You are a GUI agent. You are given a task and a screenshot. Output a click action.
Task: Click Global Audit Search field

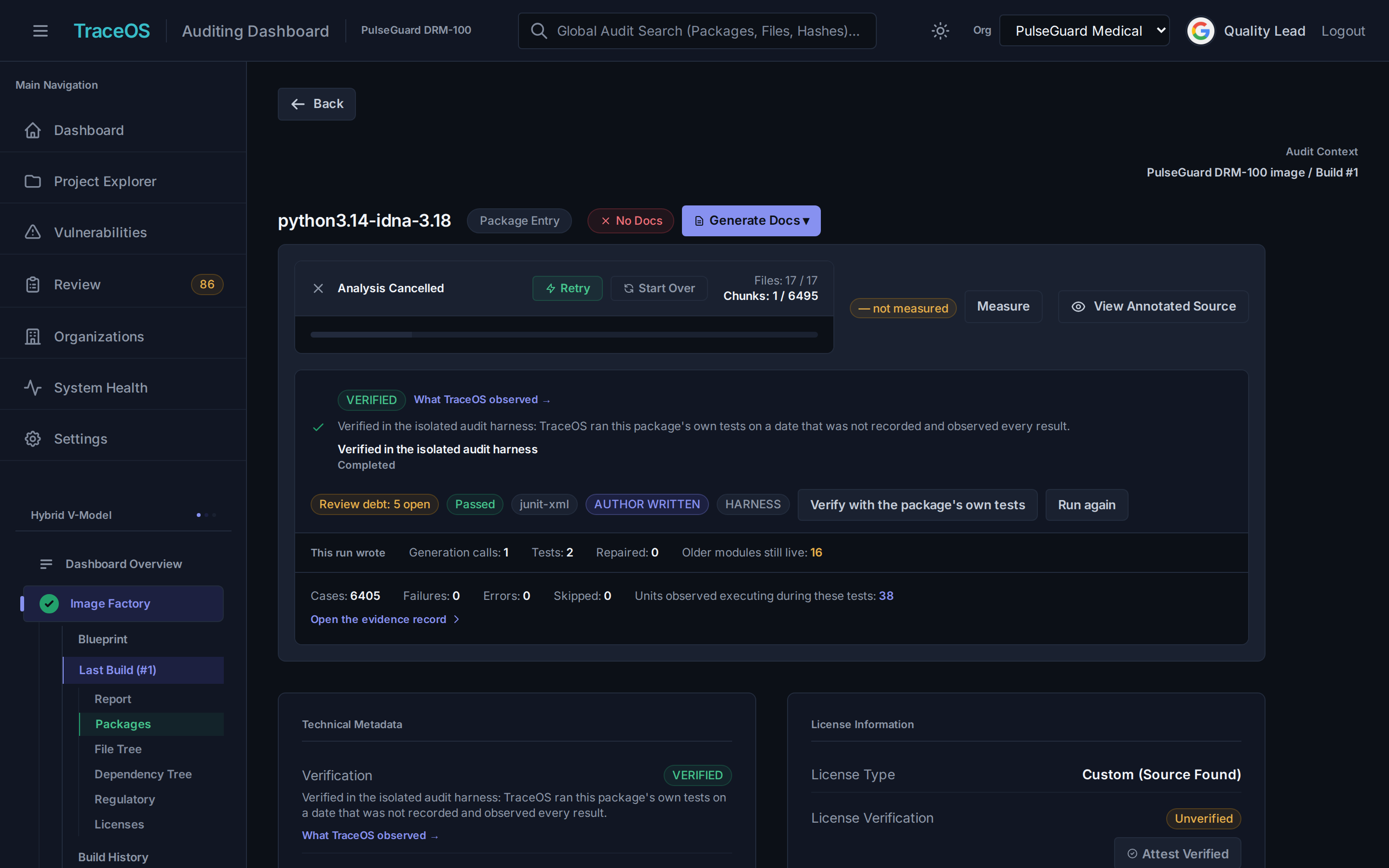[x=697, y=31]
